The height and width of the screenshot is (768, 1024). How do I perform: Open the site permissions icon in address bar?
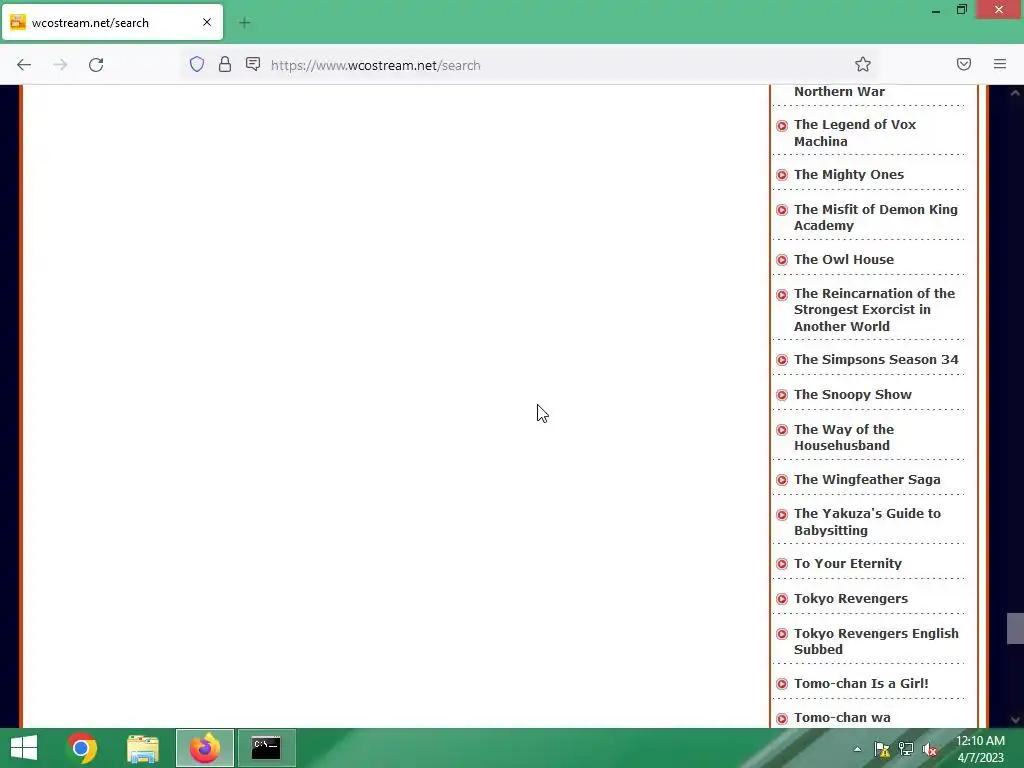tap(253, 64)
